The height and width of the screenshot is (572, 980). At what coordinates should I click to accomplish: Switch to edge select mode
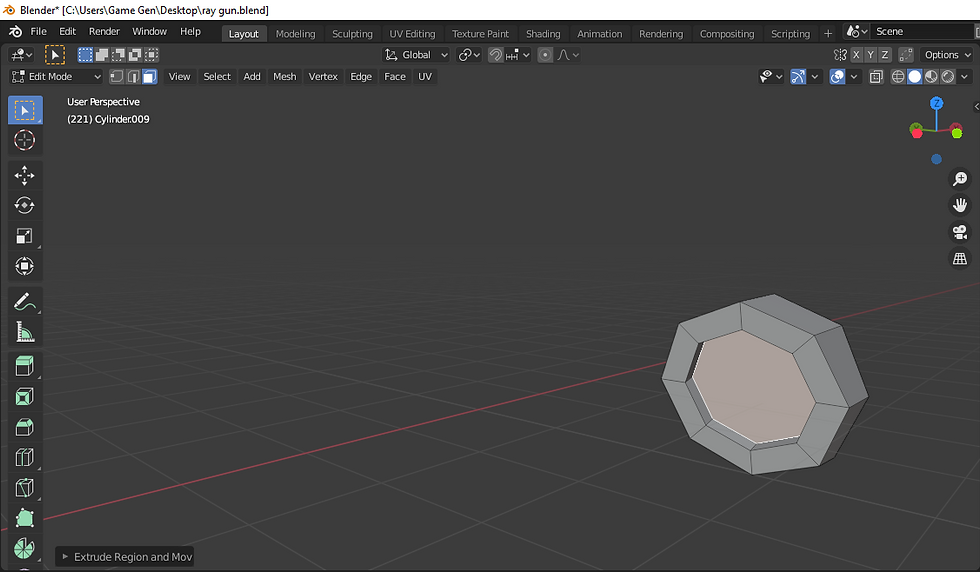point(133,76)
